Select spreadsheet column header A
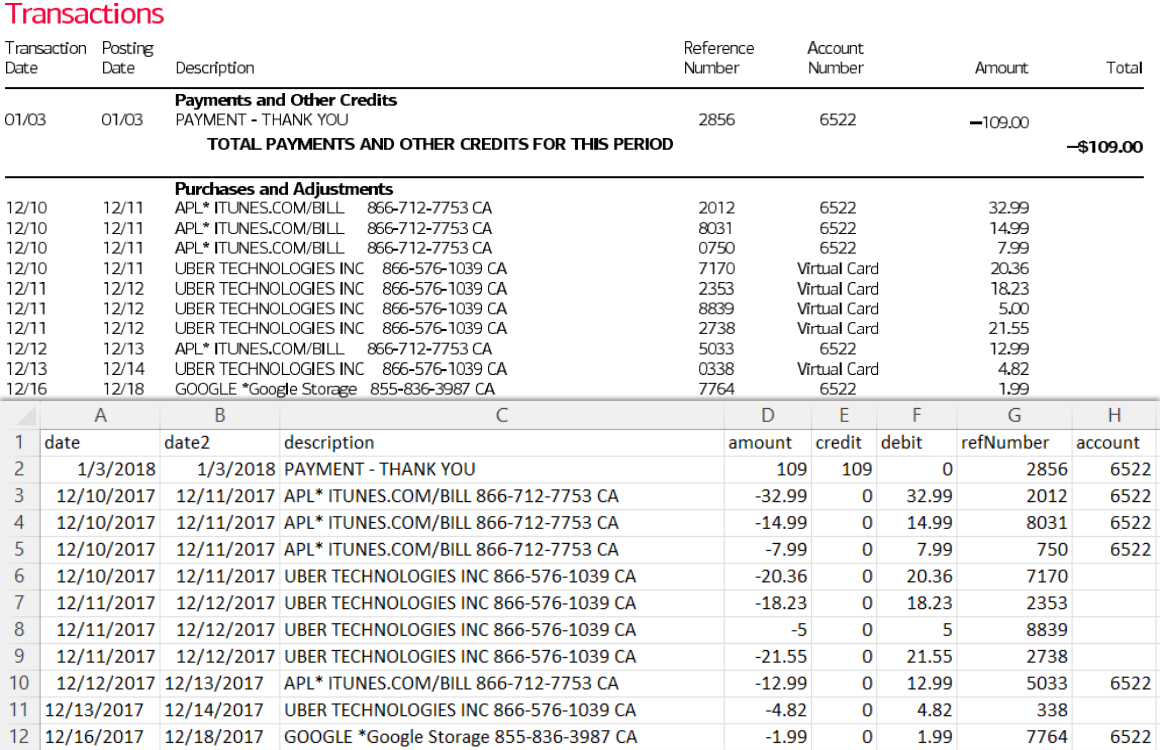The width and height of the screenshot is (1160, 750). [x=100, y=414]
